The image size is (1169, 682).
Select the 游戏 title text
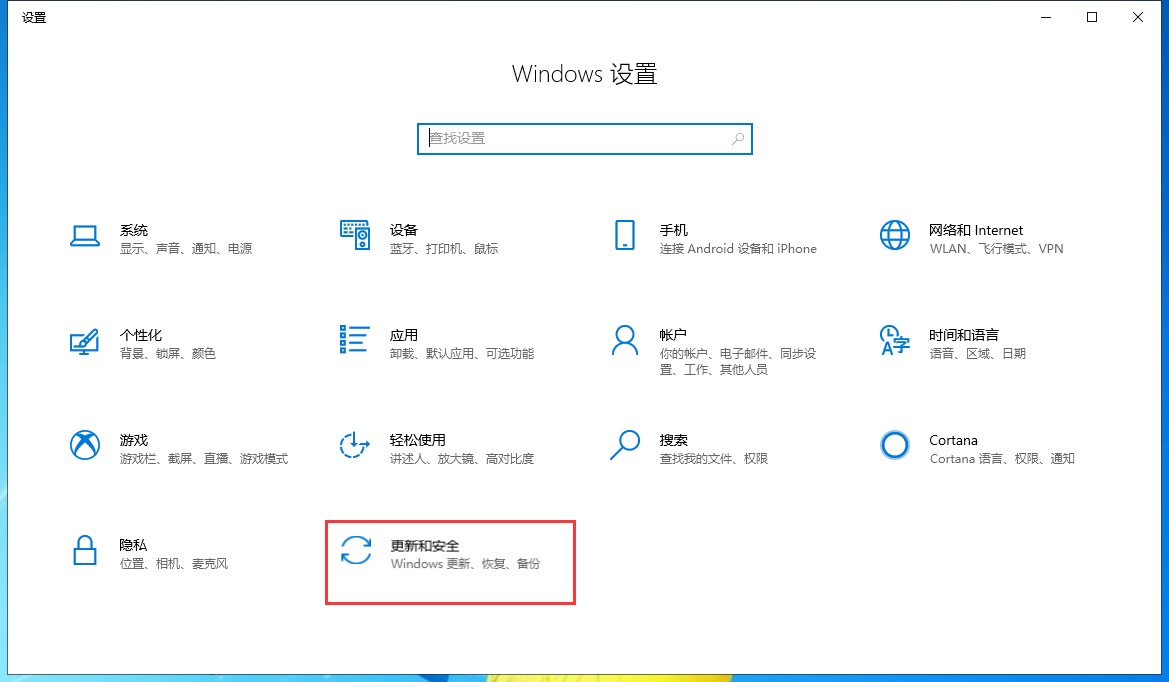[x=134, y=441]
